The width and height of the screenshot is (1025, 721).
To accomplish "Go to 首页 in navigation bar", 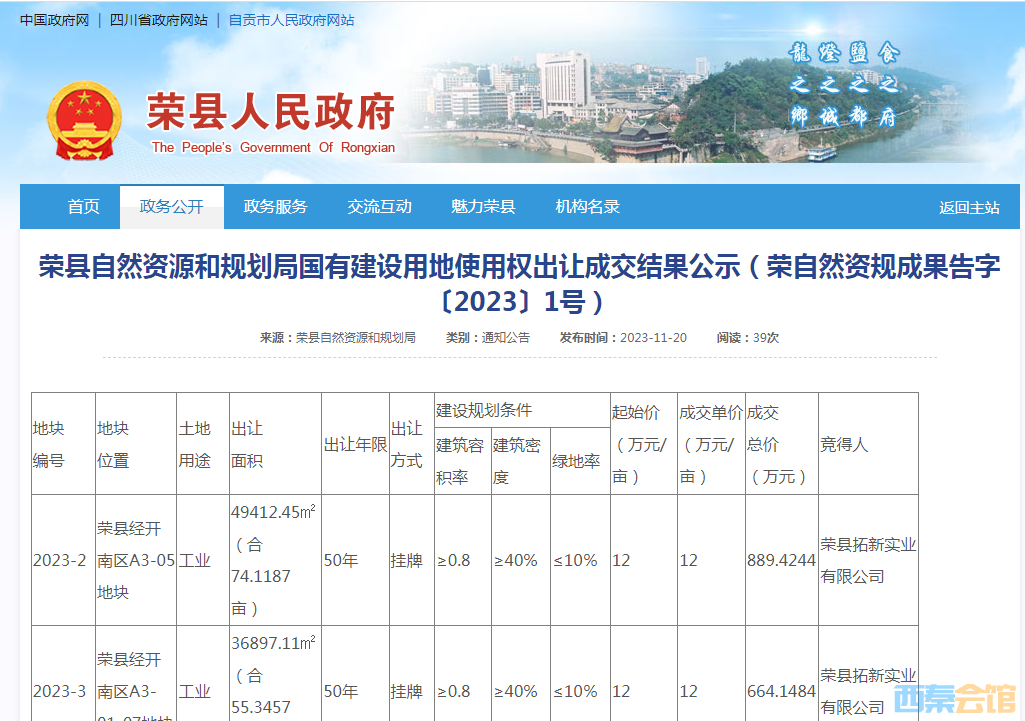I will pos(84,207).
